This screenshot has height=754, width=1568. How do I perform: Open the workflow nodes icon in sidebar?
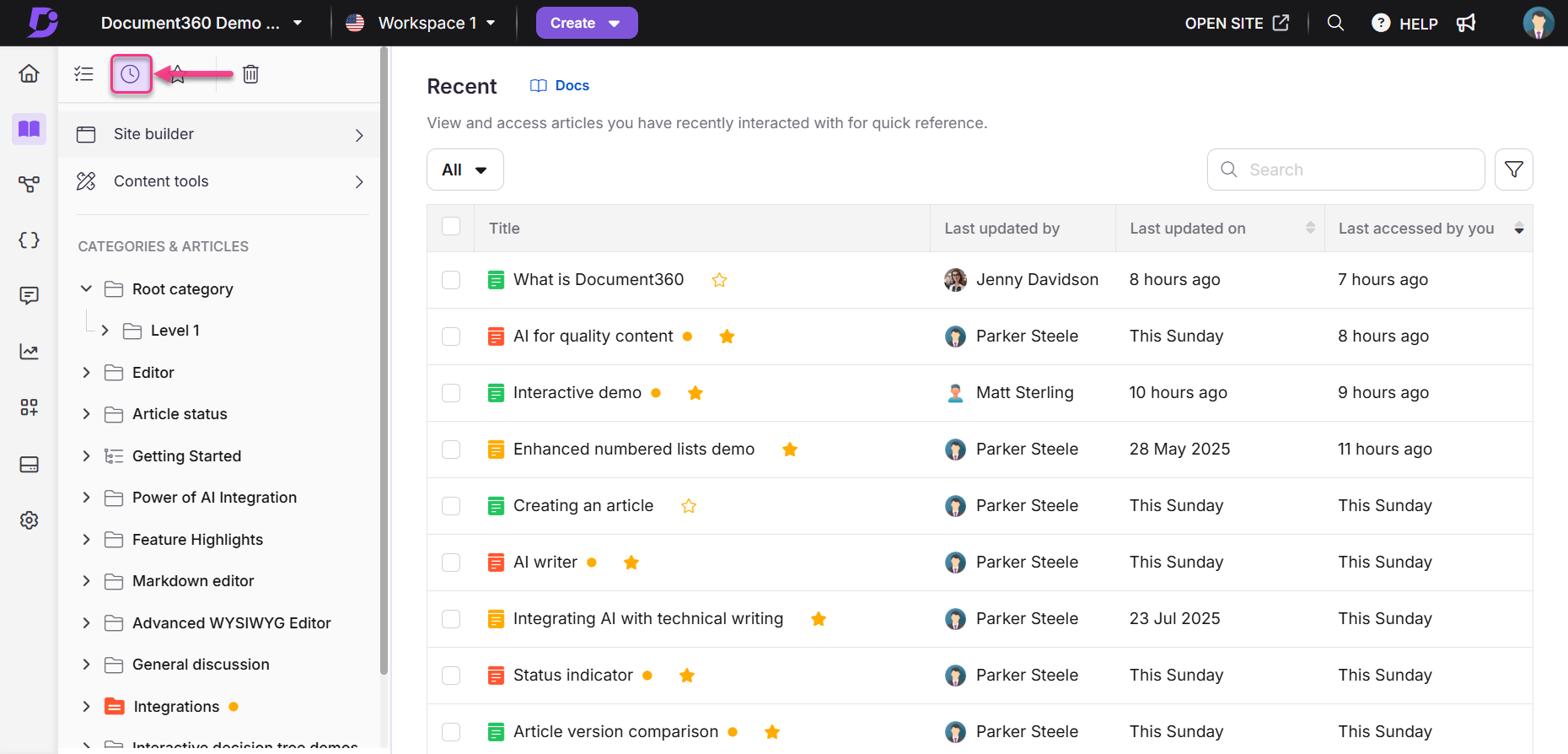pos(29,185)
